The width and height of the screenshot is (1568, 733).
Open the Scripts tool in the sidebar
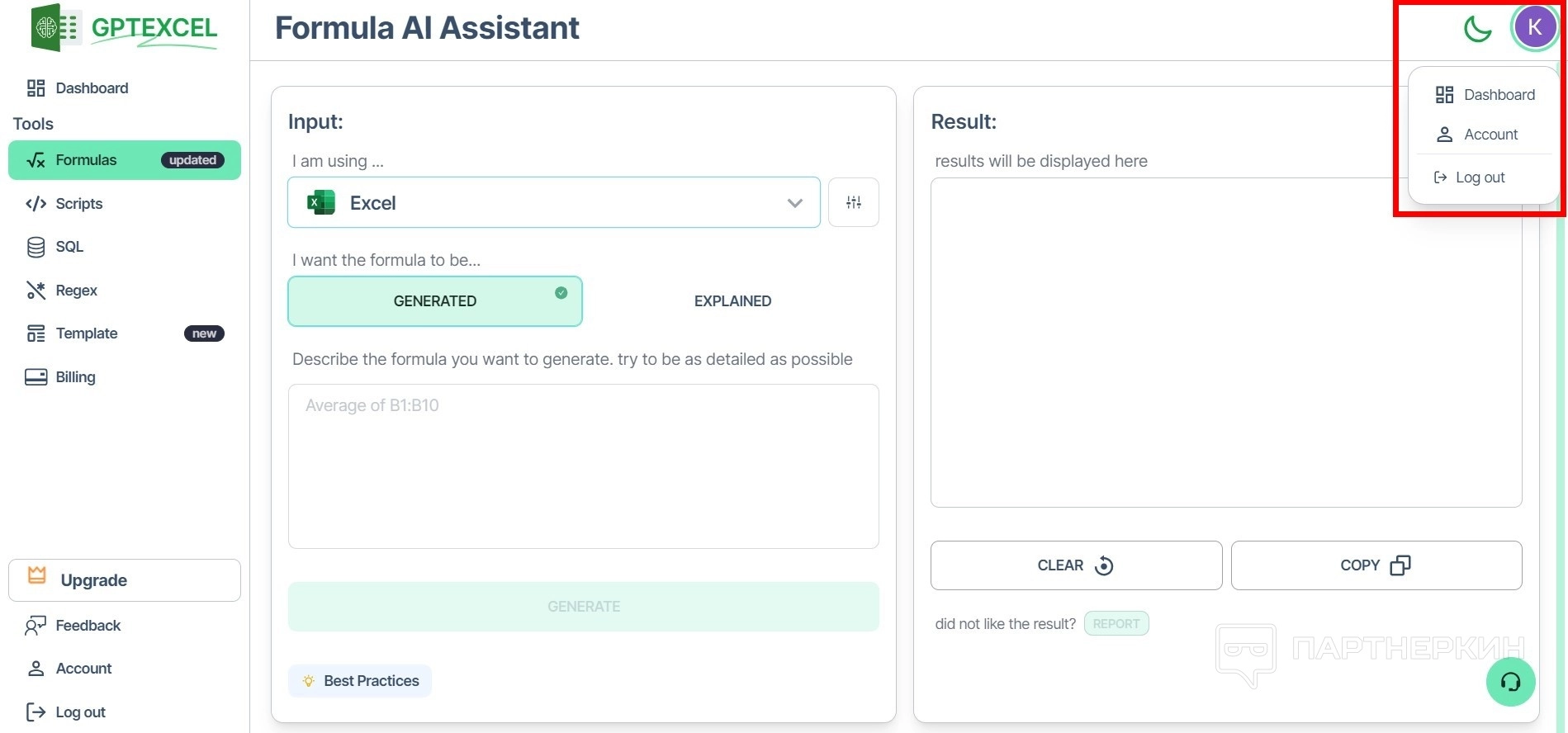point(78,204)
